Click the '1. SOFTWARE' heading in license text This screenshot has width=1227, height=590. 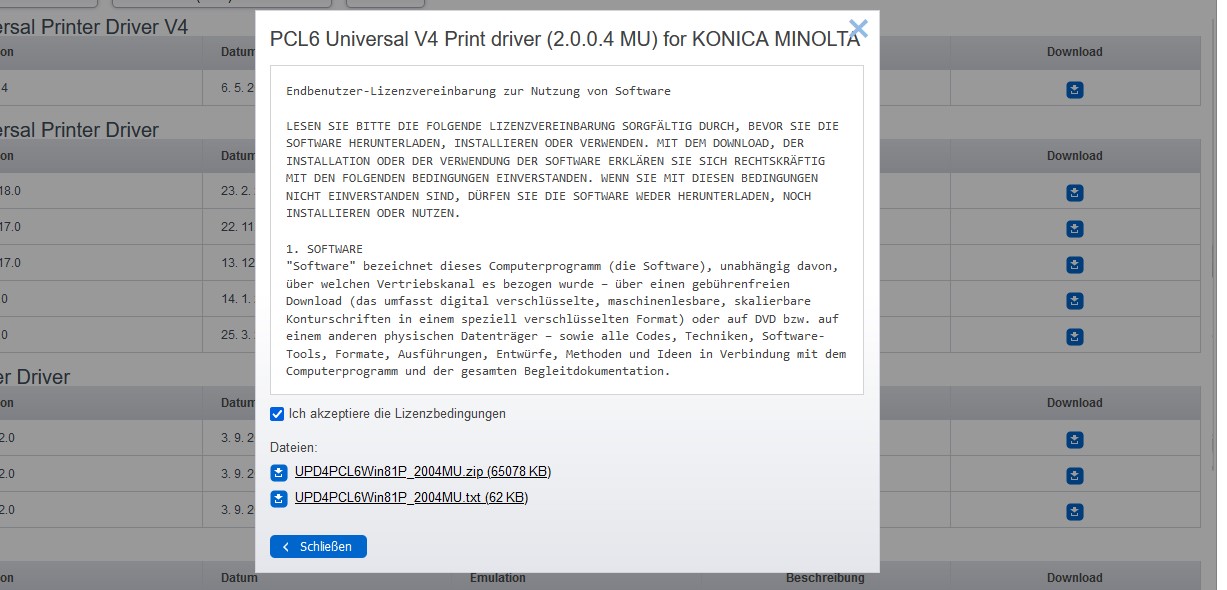point(325,248)
